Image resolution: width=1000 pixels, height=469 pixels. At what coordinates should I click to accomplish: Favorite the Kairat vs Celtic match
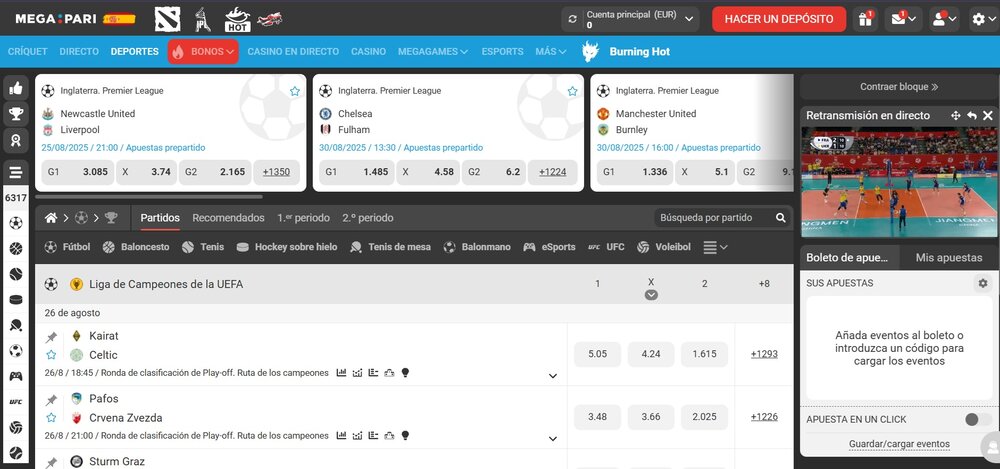[x=51, y=355]
